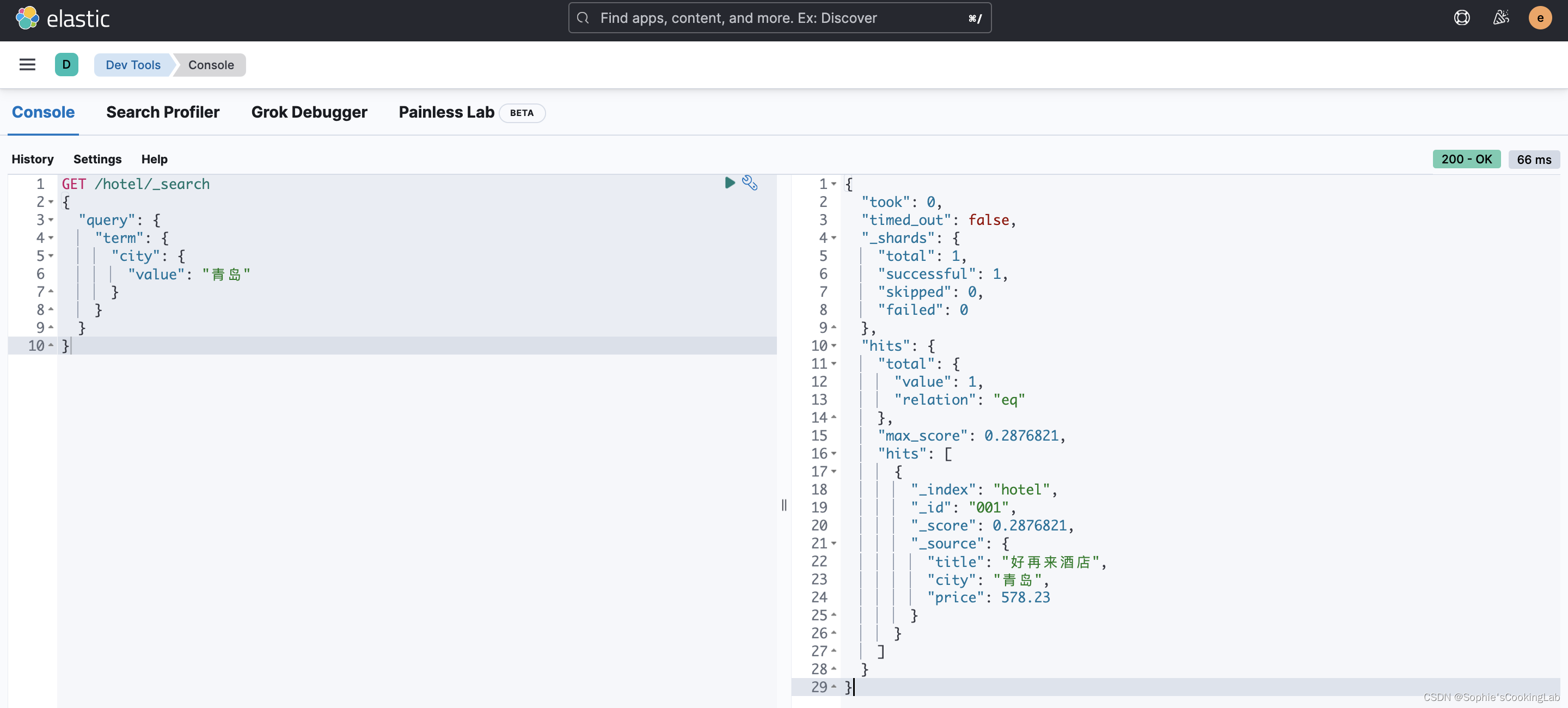The width and height of the screenshot is (1568, 708).
Task: Click the "timed_out": false line
Action: (938, 220)
